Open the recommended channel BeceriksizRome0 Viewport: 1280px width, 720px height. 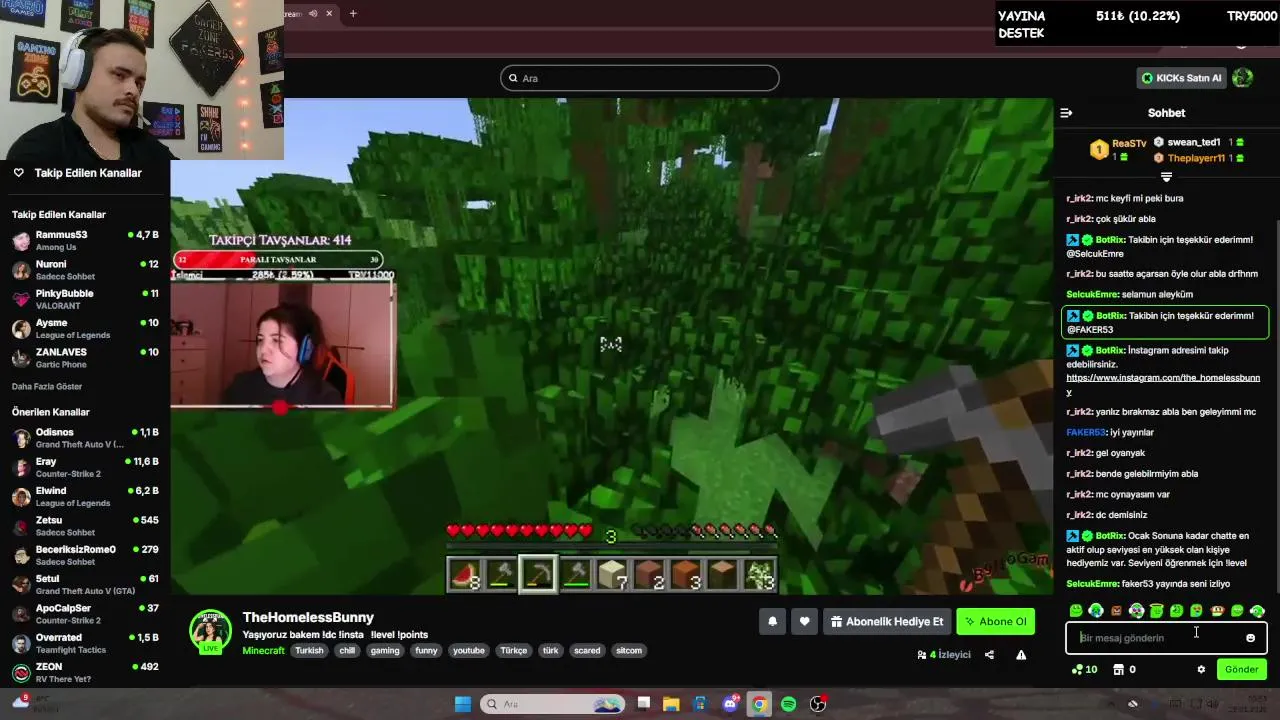click(85, 555)
